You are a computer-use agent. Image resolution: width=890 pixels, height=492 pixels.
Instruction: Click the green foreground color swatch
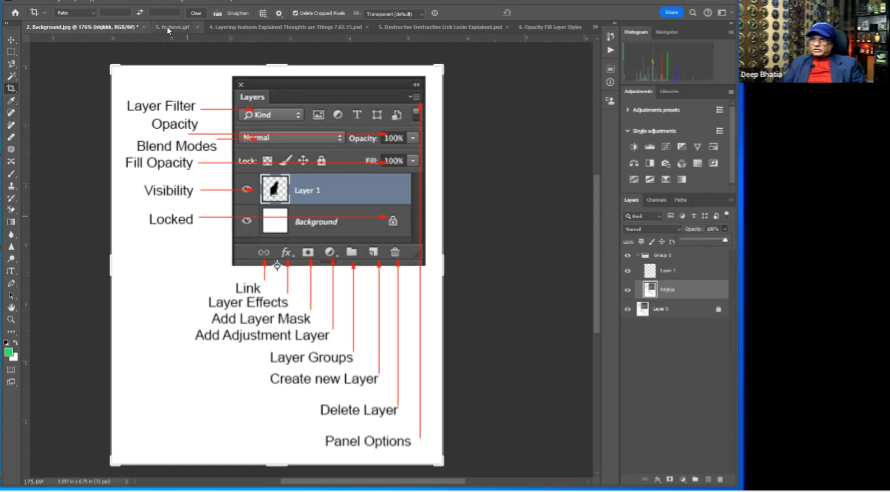pos(9,352)
